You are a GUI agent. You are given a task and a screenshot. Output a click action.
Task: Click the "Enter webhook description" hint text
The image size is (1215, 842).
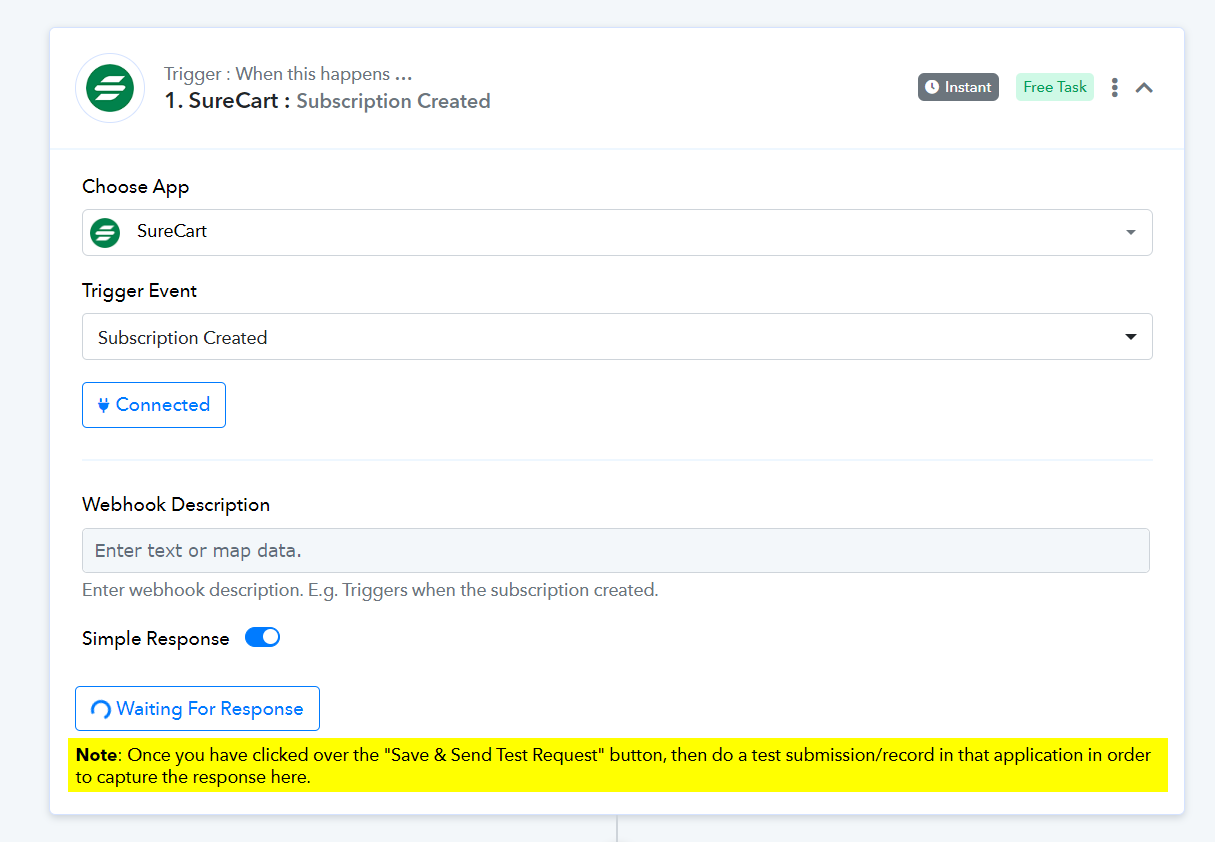(x=370, y=590)
